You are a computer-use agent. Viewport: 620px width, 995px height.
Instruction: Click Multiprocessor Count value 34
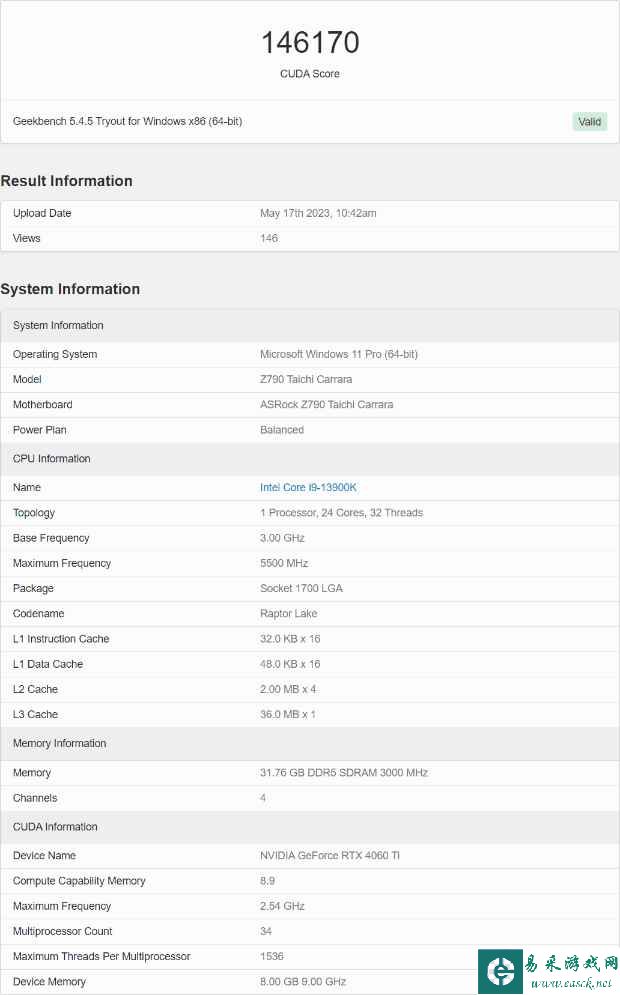[265, 931]
